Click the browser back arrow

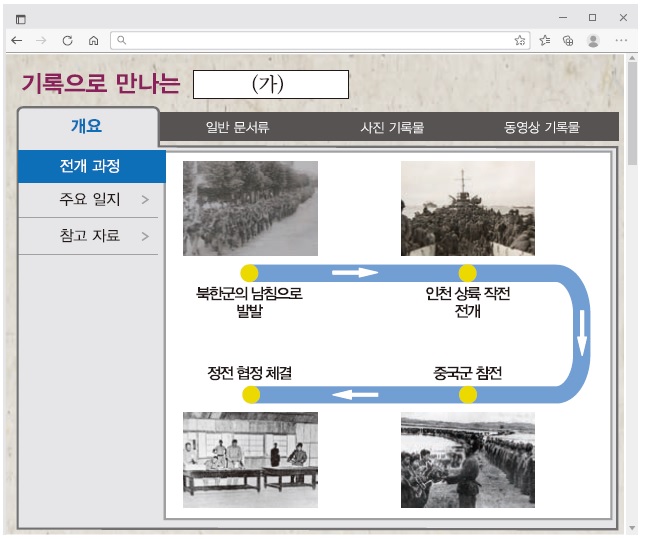click(17, 41)
